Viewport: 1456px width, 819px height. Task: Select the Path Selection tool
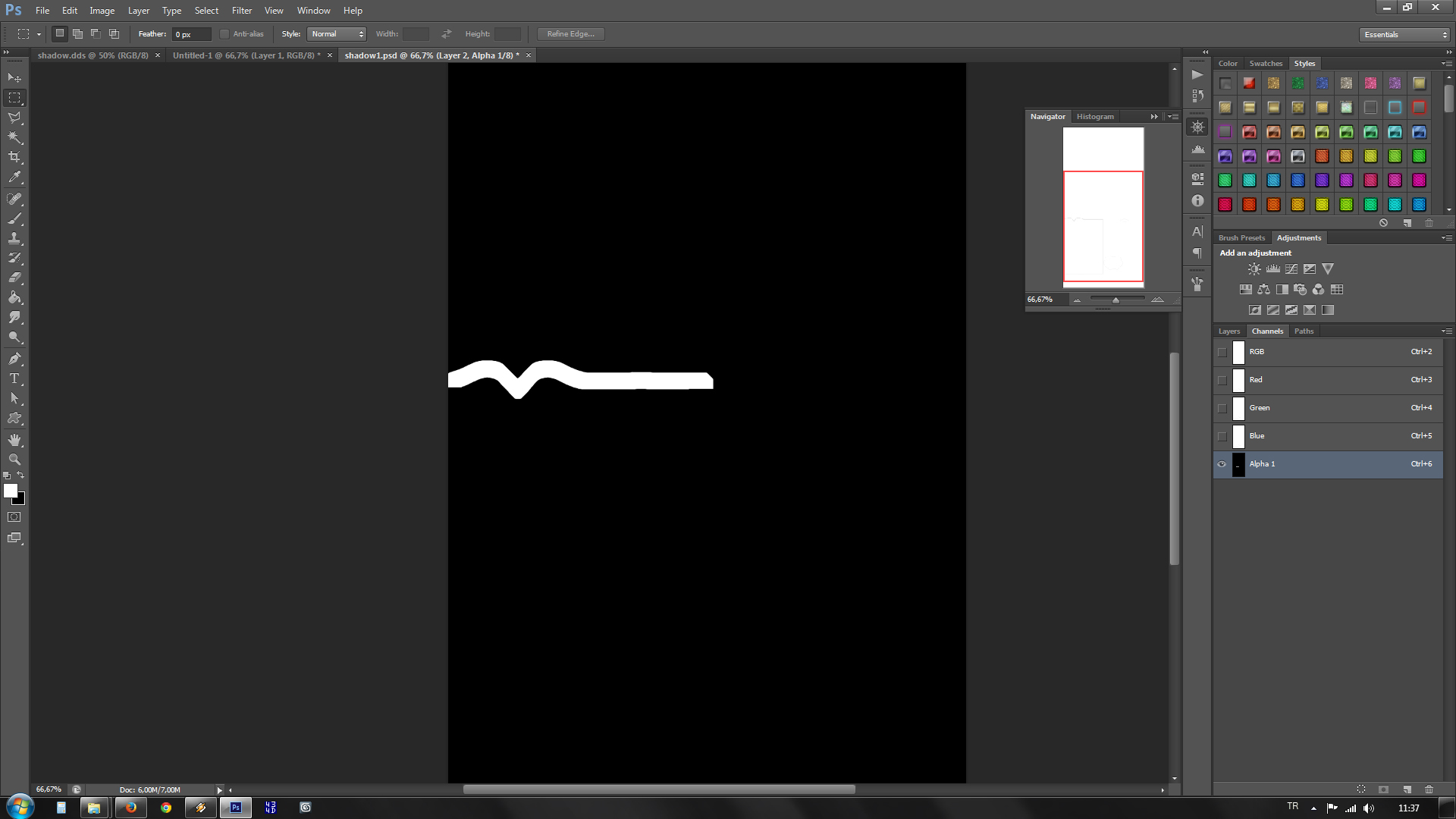coord(14,398)
